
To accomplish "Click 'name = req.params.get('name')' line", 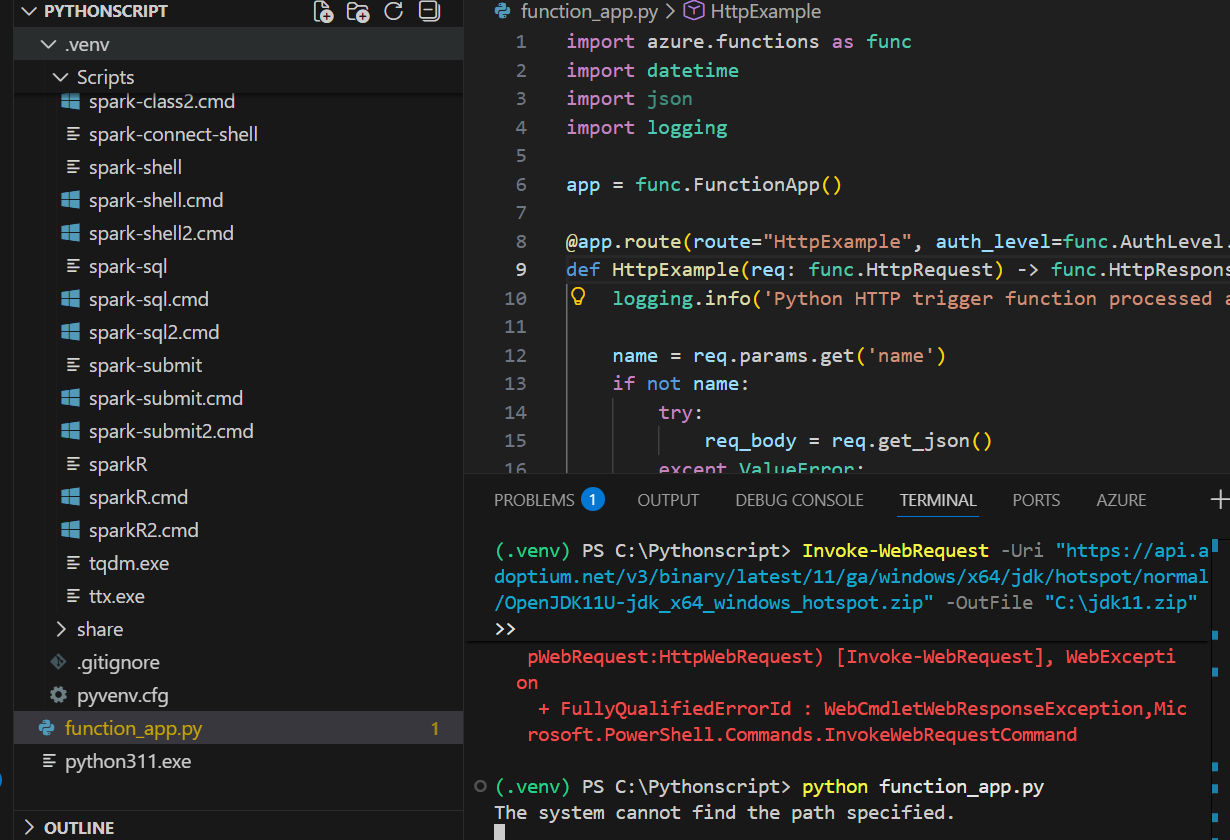I will [779, 355].
